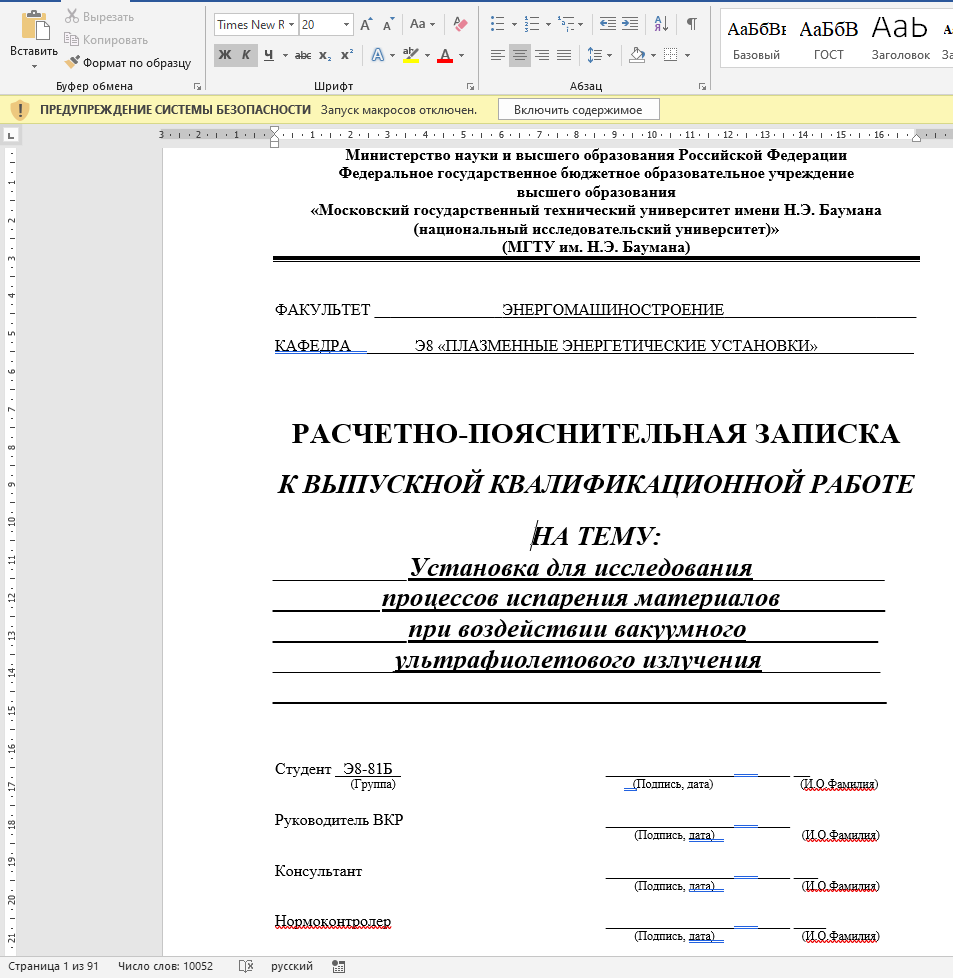Click the Increase Indent icon
The height and width of the screenshot is (978, 953).
pos(630,24)
